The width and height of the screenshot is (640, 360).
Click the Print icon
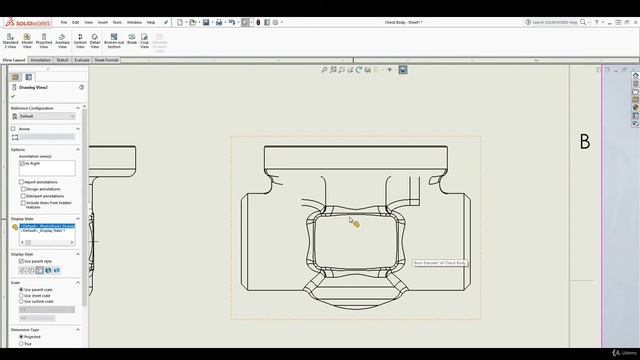pyautogui.click(x=219, y=22)
